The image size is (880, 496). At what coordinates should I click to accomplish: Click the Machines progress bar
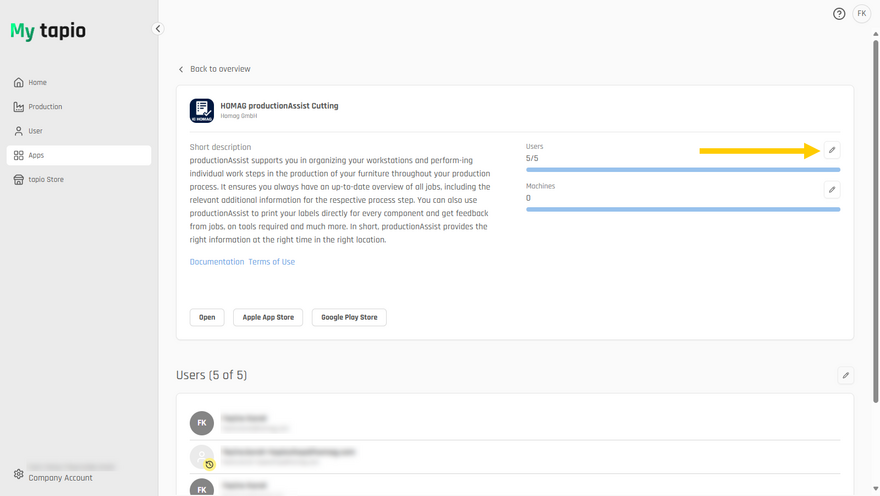click(683, 209)
